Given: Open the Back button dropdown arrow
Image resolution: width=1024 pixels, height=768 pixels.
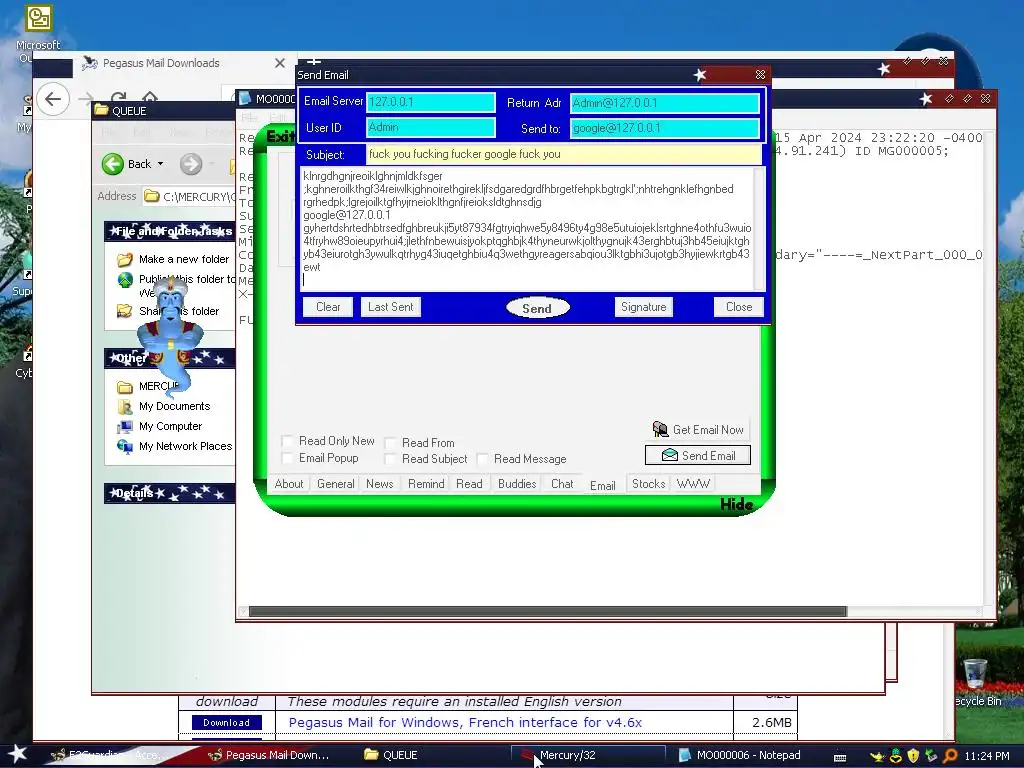Looking at the screenshot, I should click(x=160, y=164).
